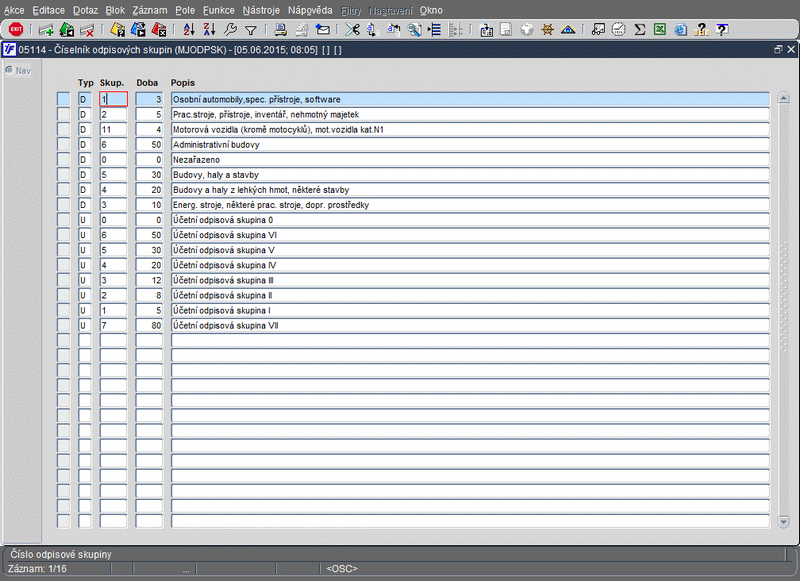Viewport: 800px width, 581px height.
Task: Click the ship wheel icon
Action: (x=547, y=30)
